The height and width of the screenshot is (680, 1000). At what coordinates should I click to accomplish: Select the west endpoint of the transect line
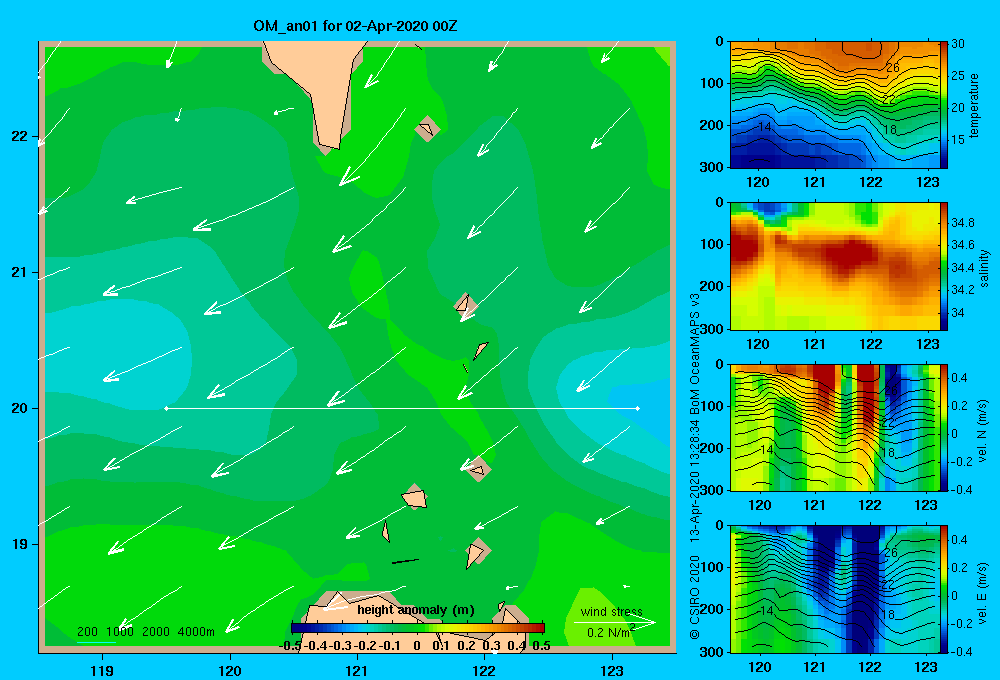click(166, 408)
